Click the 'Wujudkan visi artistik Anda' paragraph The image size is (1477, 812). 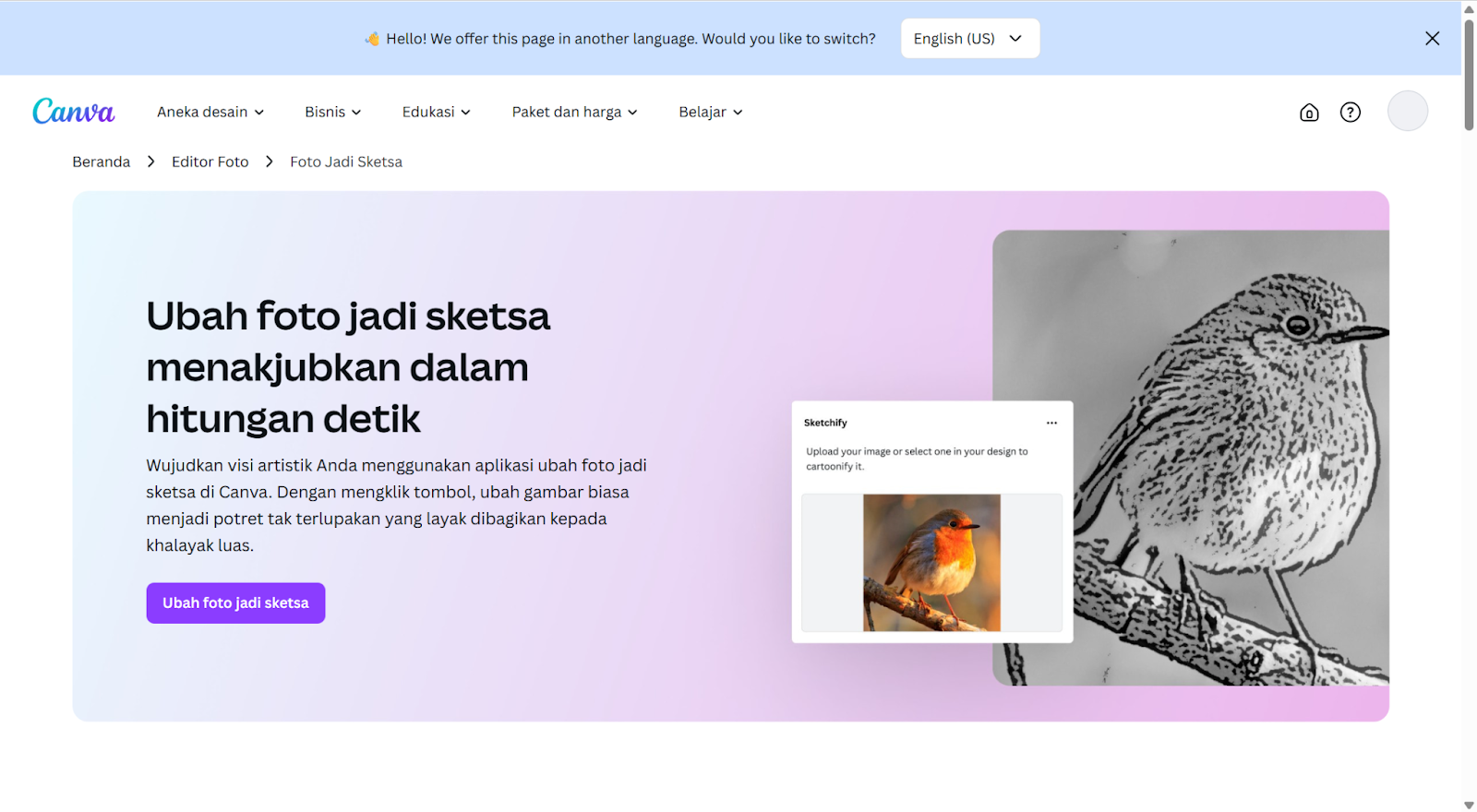[396, 506]
